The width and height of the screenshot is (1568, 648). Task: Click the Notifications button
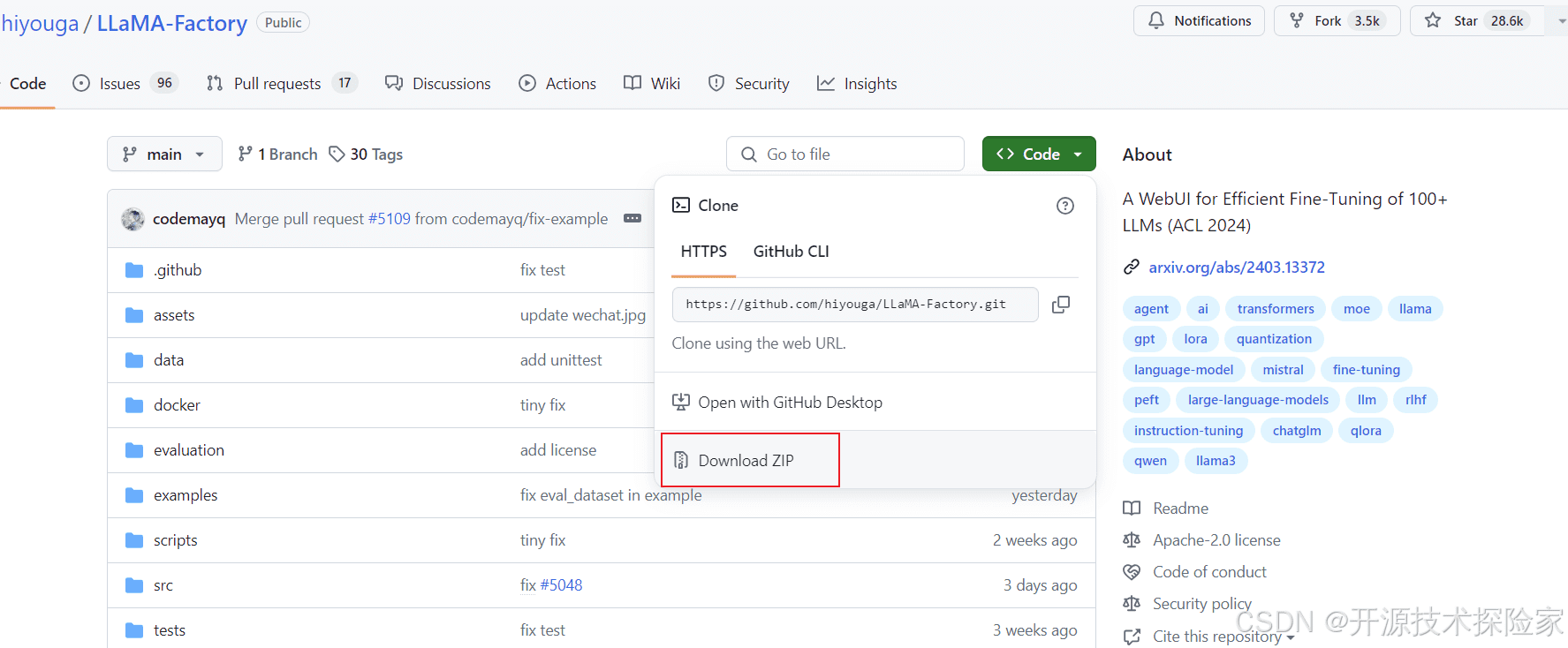point(1199,20)
